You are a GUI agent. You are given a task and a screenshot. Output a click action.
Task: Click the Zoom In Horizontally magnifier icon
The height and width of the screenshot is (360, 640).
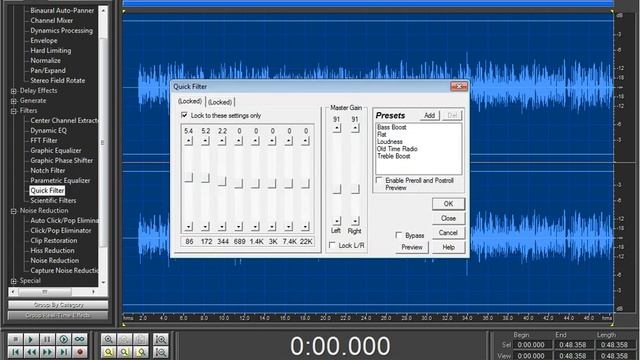(x=109, y=339)
